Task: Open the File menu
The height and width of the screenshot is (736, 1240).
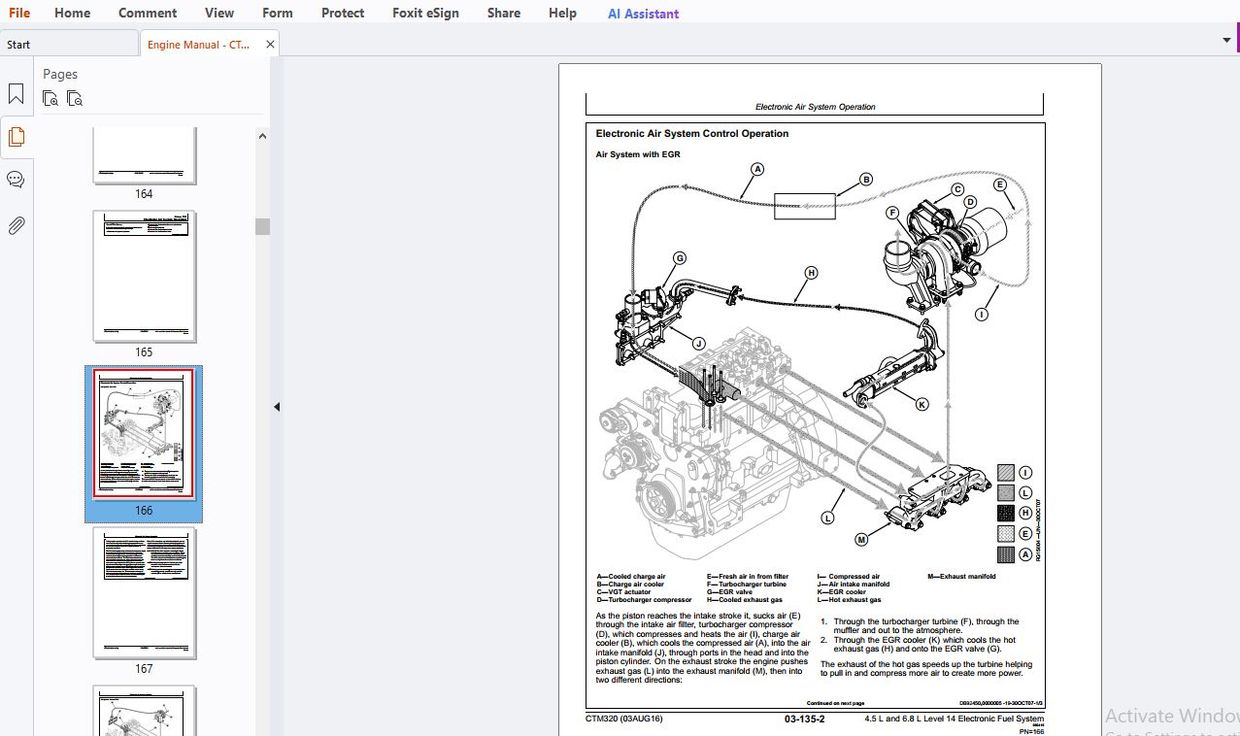Action: [x=19, y=13]
